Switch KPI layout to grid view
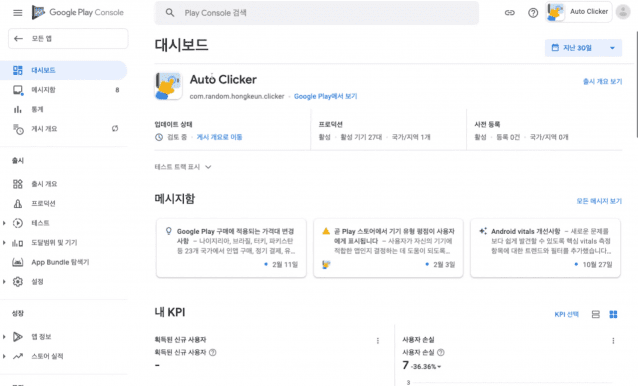The width and height of the screenshot is (638, 386). (613, 314)
